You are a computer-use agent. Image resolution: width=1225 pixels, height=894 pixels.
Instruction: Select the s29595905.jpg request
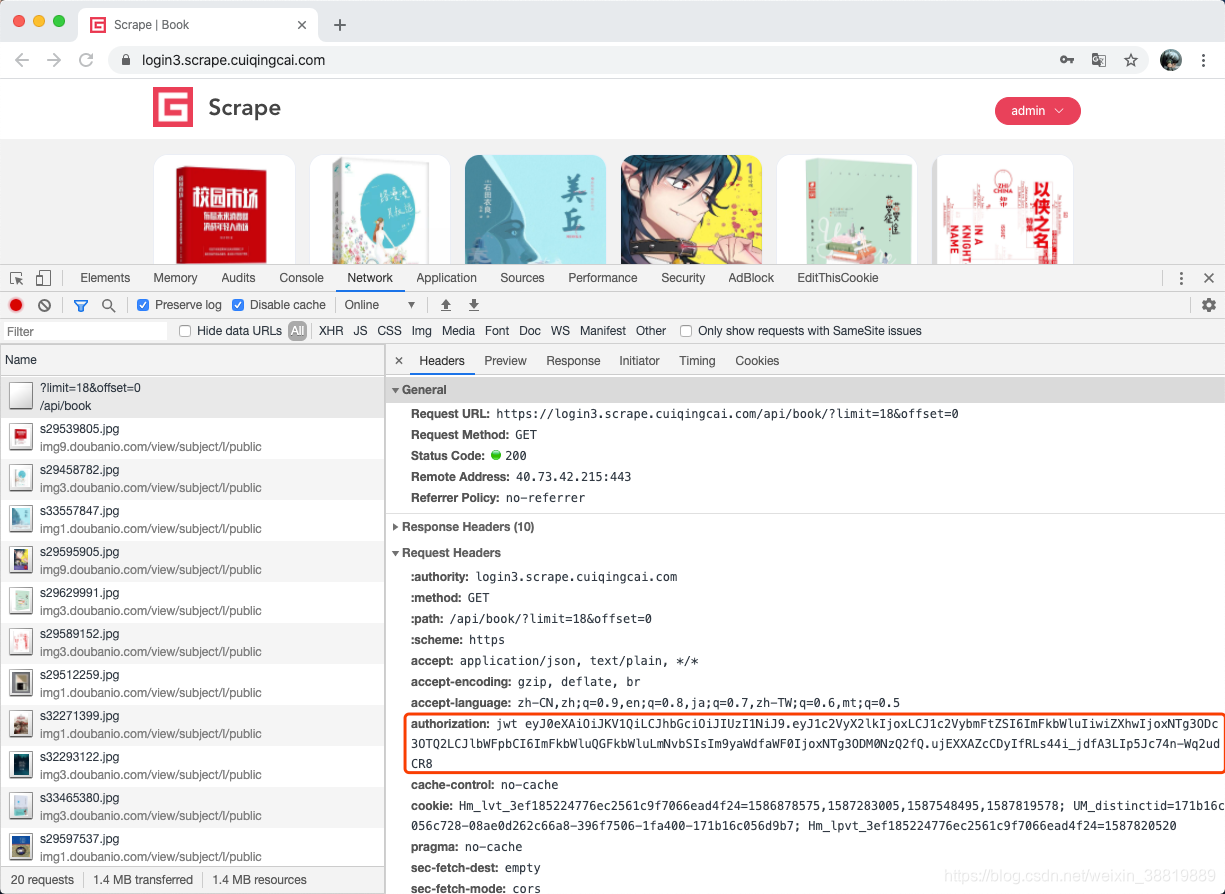pos(192,561)
